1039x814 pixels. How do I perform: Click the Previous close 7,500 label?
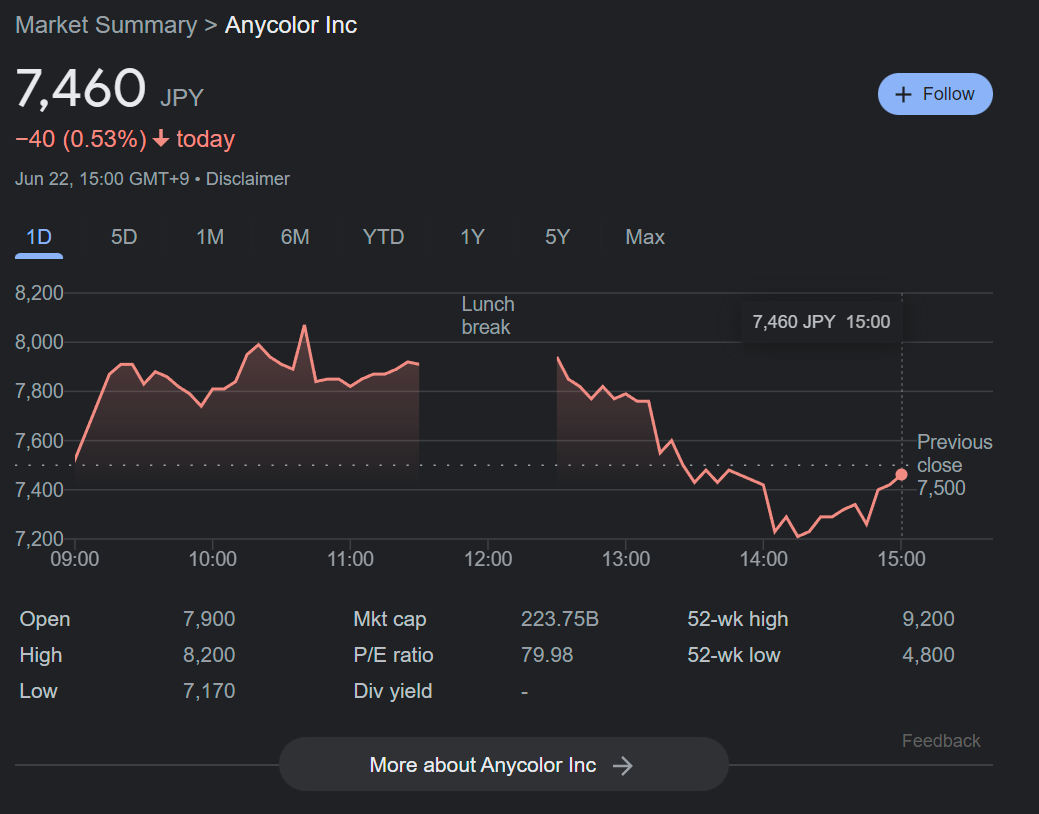954,465
